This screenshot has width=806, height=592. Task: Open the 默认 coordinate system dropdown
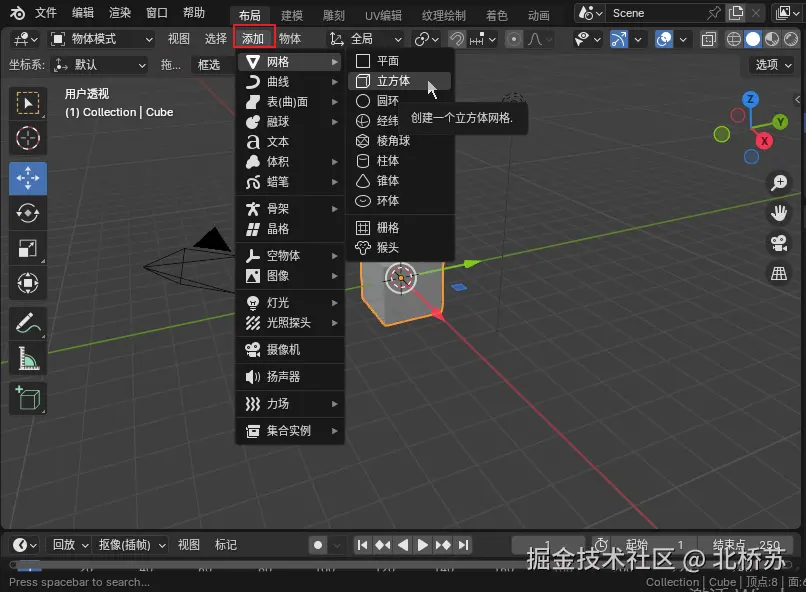click(x=100, y=65)
